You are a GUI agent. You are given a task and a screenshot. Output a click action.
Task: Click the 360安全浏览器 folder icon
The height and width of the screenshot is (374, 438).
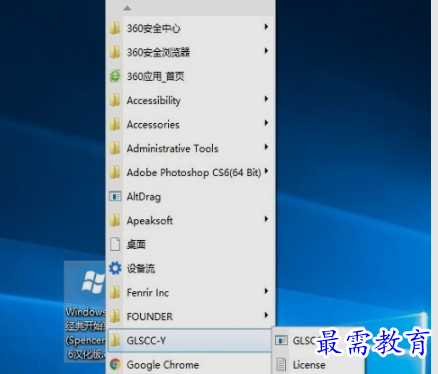[x=115, y=52]
